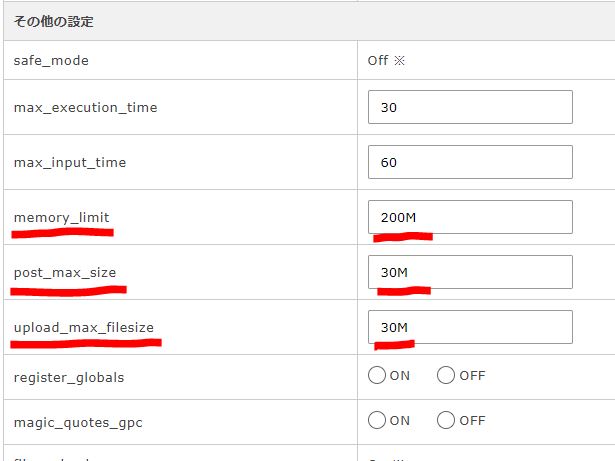Set magic_quotes_gpc to OFF radio button
Viewport: 615px width, 461px height.
[446, 420]
